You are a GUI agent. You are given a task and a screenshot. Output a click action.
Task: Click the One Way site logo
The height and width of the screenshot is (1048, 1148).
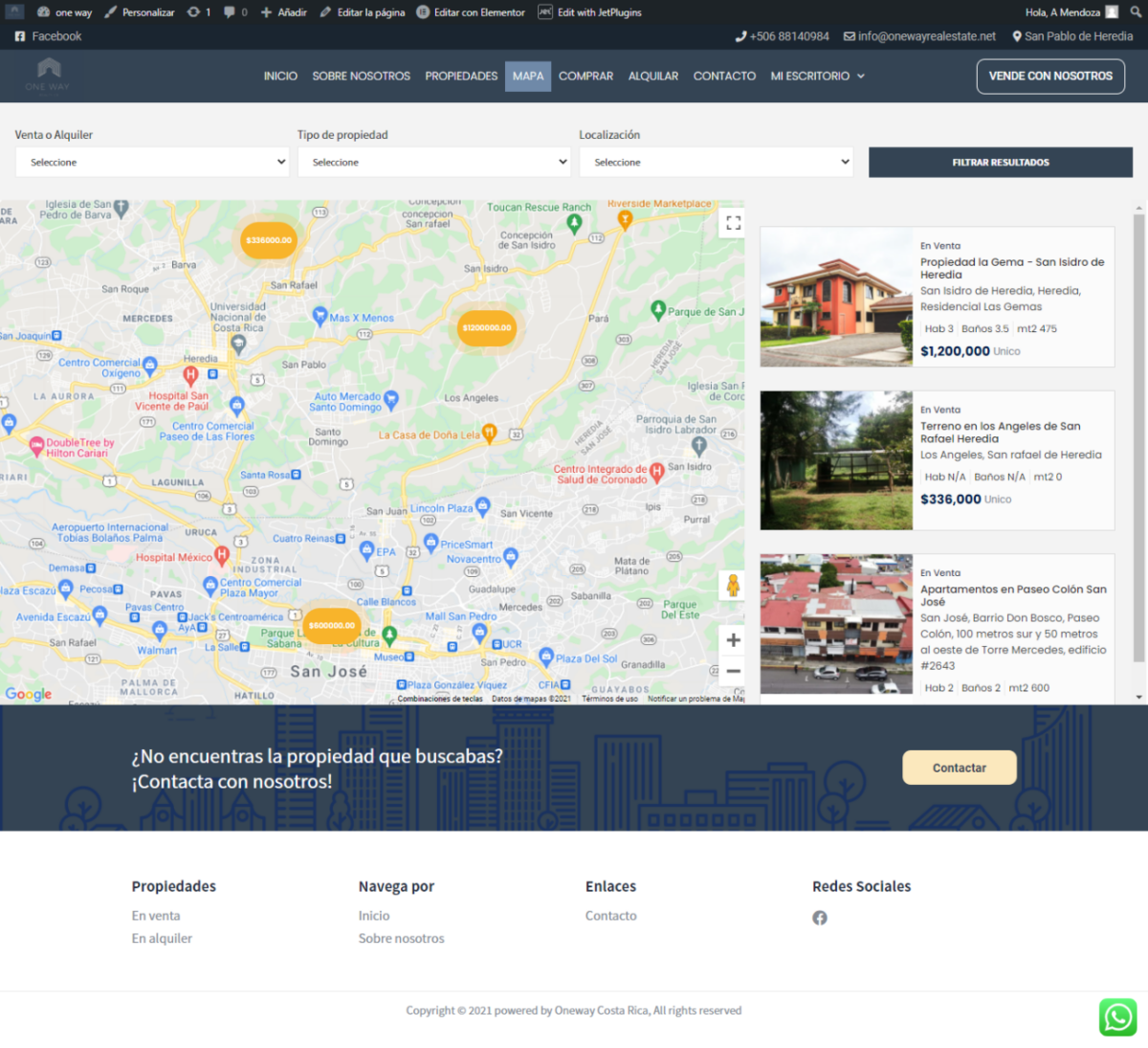48,75
